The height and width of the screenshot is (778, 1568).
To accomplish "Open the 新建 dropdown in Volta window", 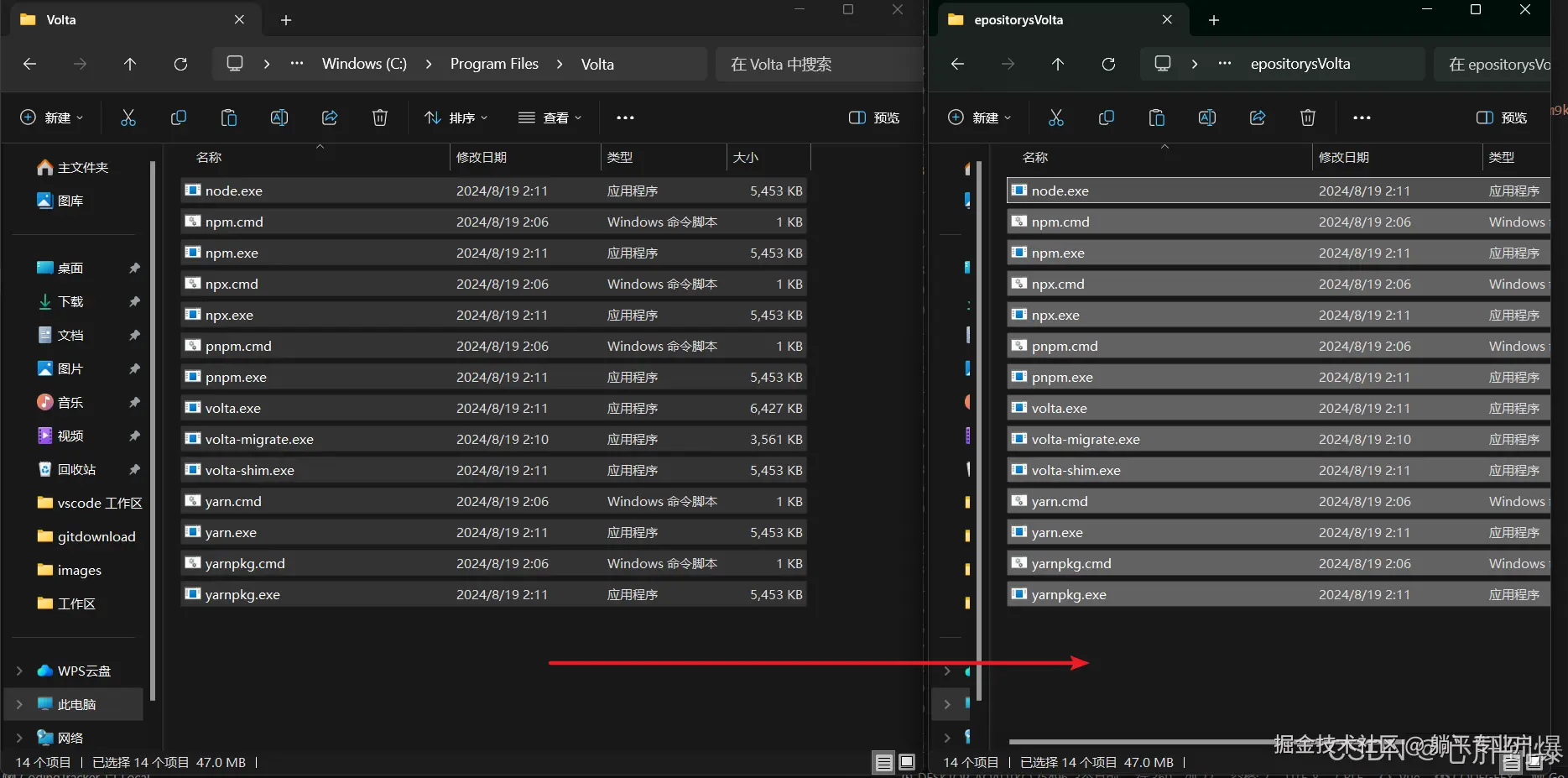I will click(52, 117).
